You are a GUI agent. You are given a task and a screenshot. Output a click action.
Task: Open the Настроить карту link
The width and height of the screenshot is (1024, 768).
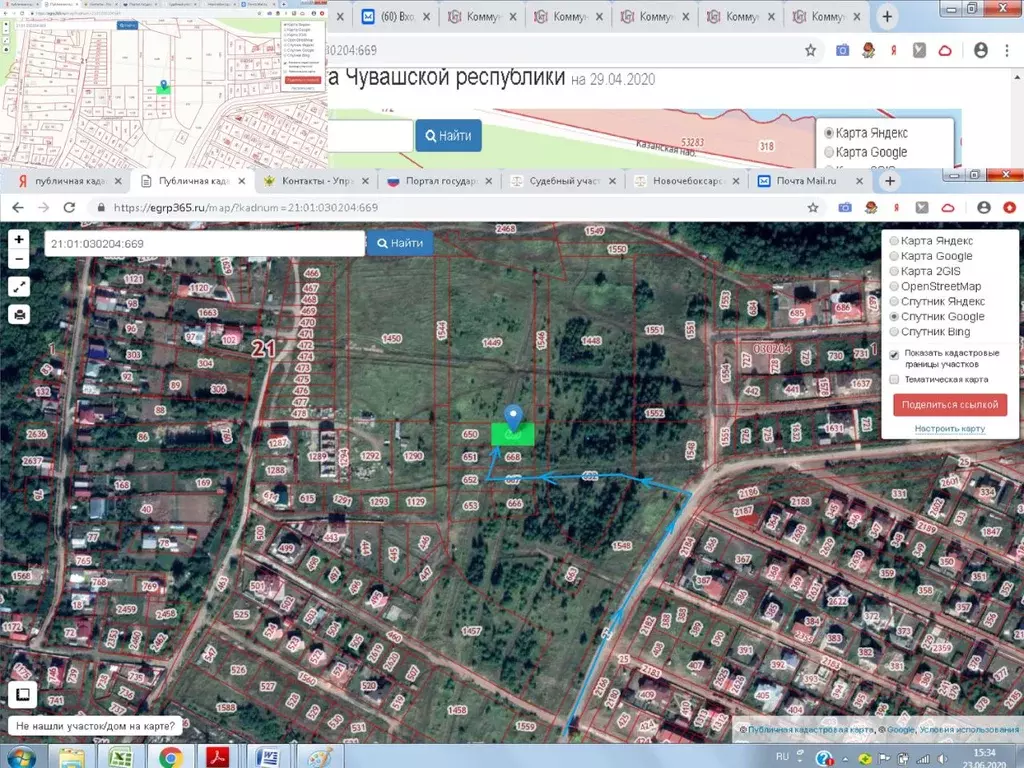tap(949, 429)
